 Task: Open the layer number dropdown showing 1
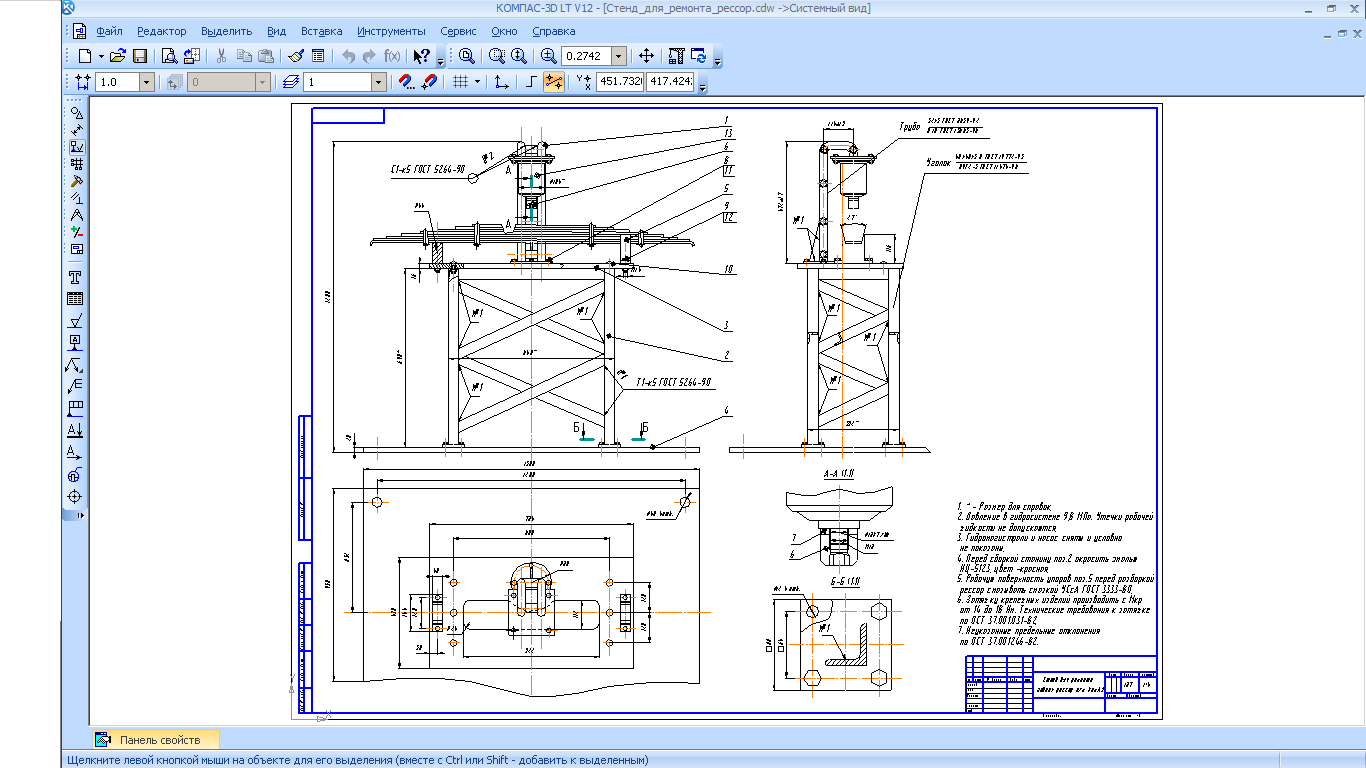point(378,82)
